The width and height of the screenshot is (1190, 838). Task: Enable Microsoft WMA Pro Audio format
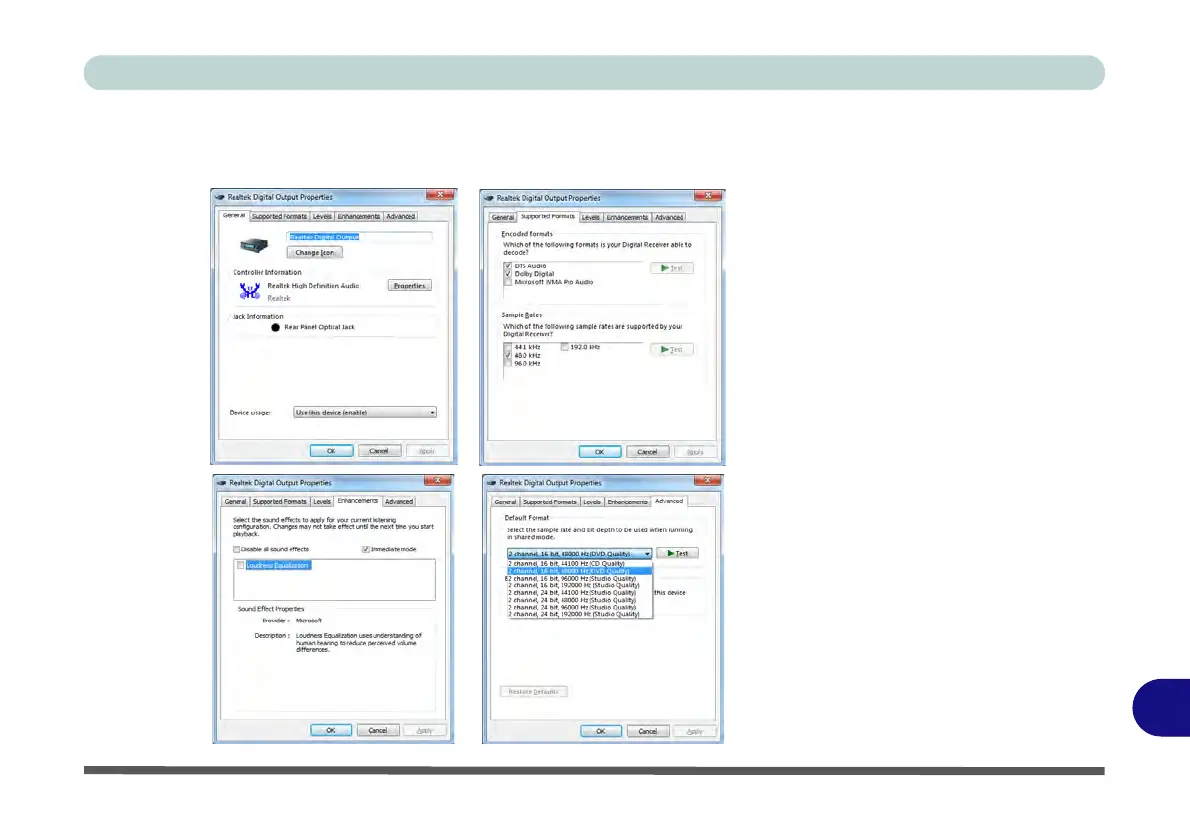tap(508, 282)
